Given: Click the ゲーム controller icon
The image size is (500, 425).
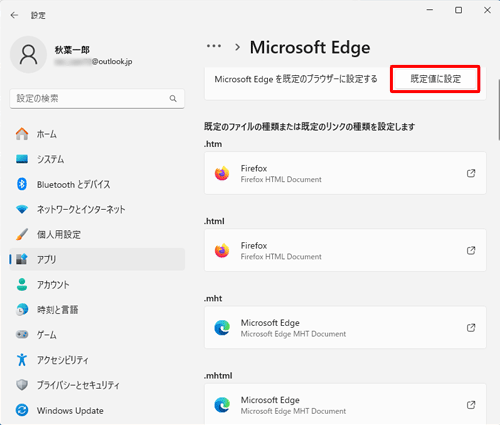Looking at the screenshot, I should tap(22, 334).
